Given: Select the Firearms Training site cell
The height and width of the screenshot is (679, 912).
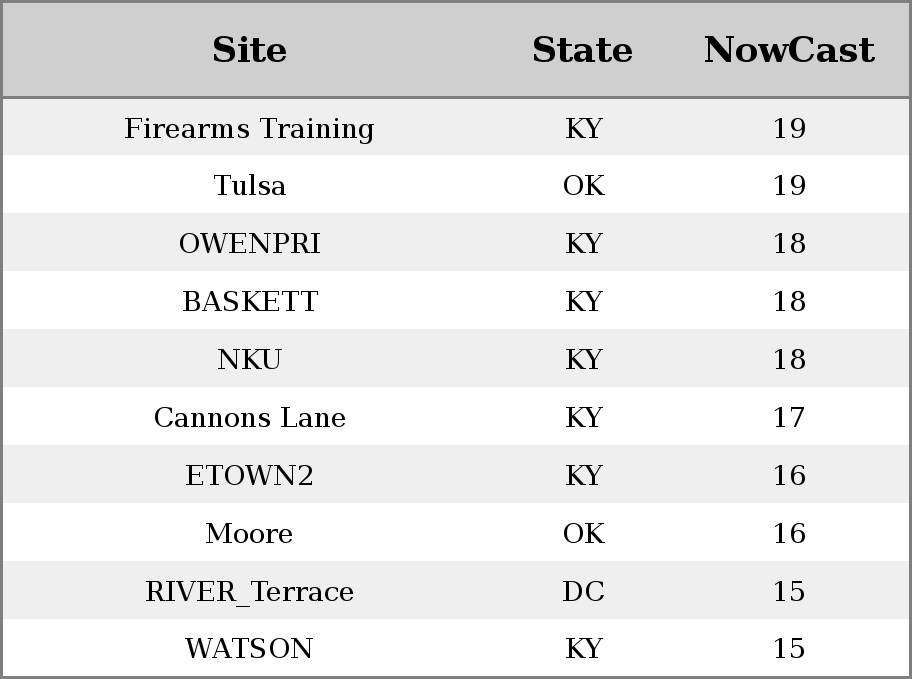Looking at the screenshot, I should tap(249, 128).
